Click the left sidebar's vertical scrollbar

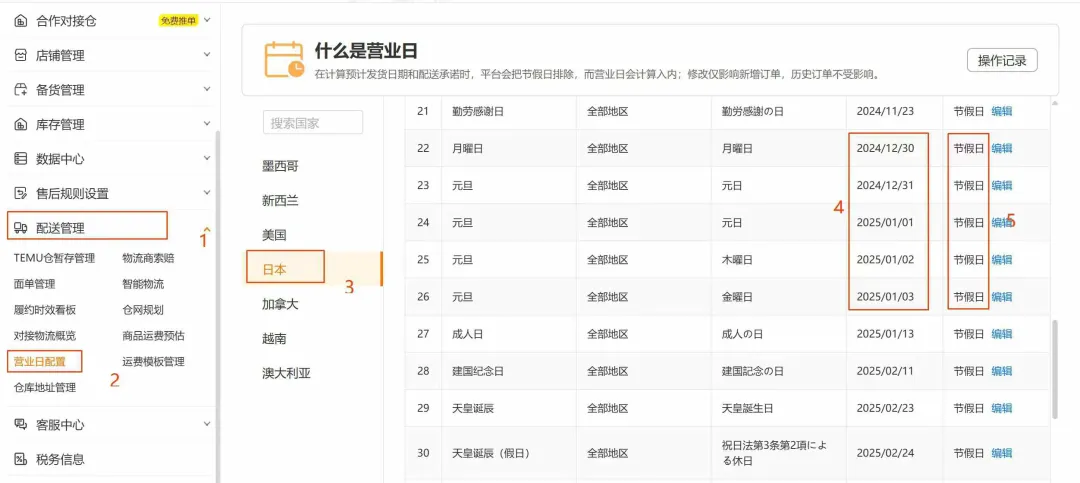[x=218, y=307]
